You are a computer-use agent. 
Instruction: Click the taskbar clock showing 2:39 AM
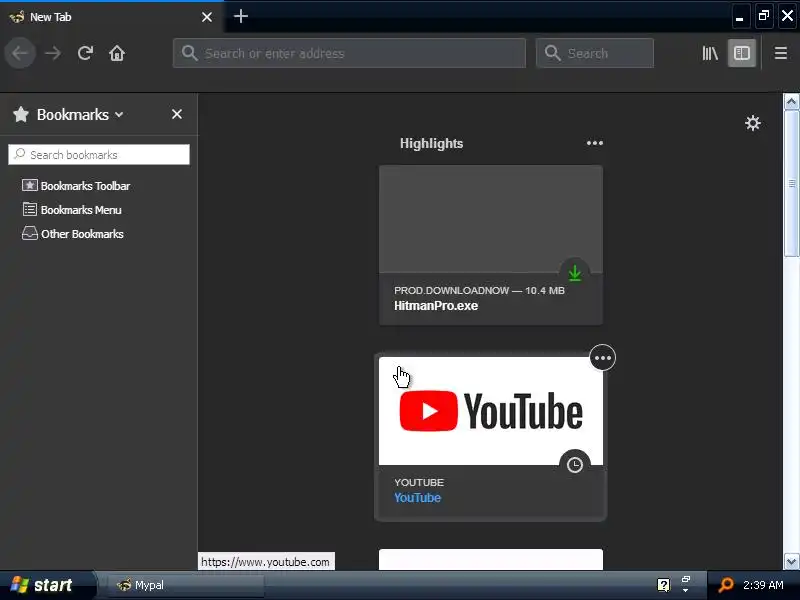coord(763,585)
